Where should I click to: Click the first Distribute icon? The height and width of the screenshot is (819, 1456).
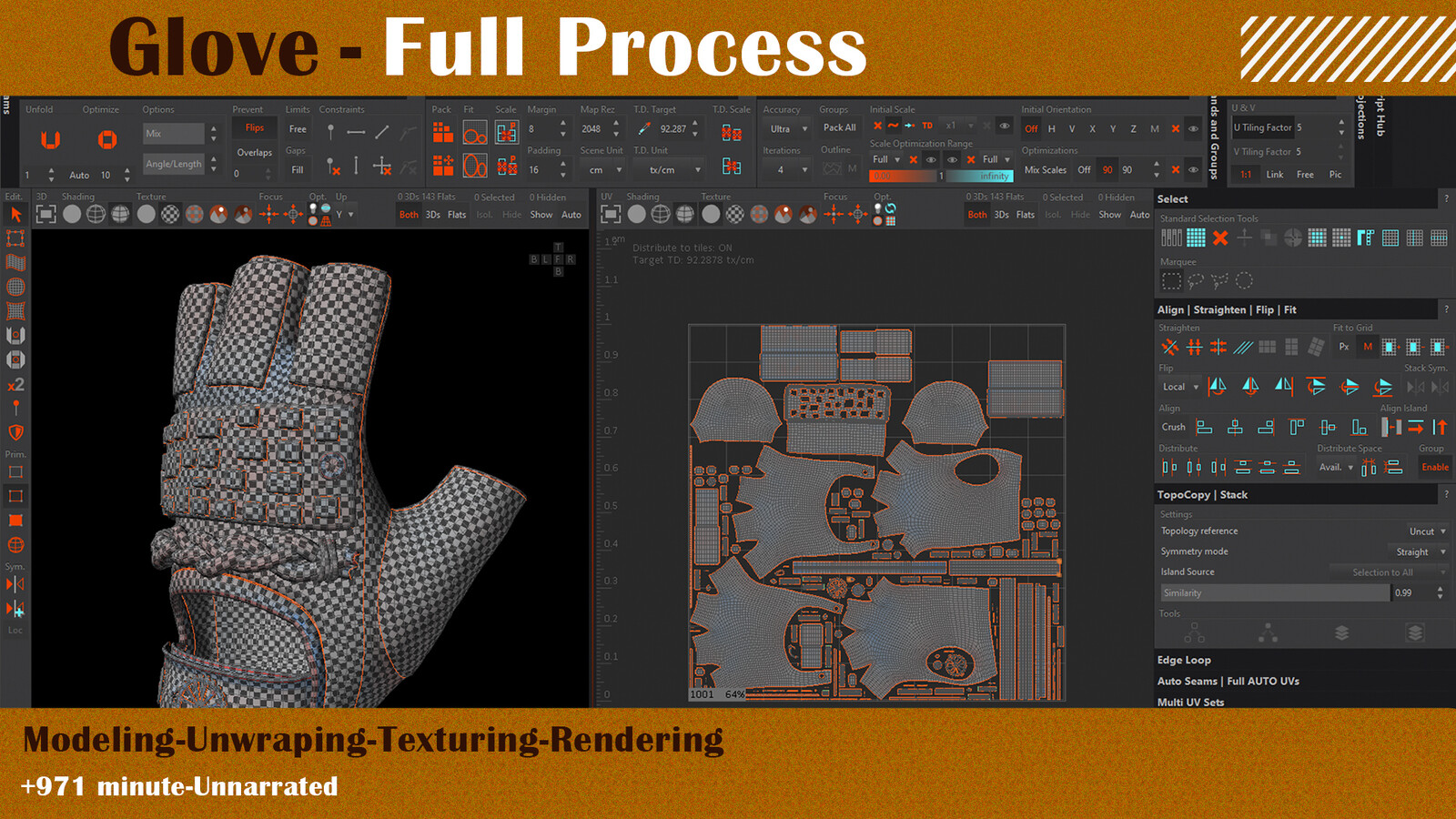click(x=1169, y=467)
